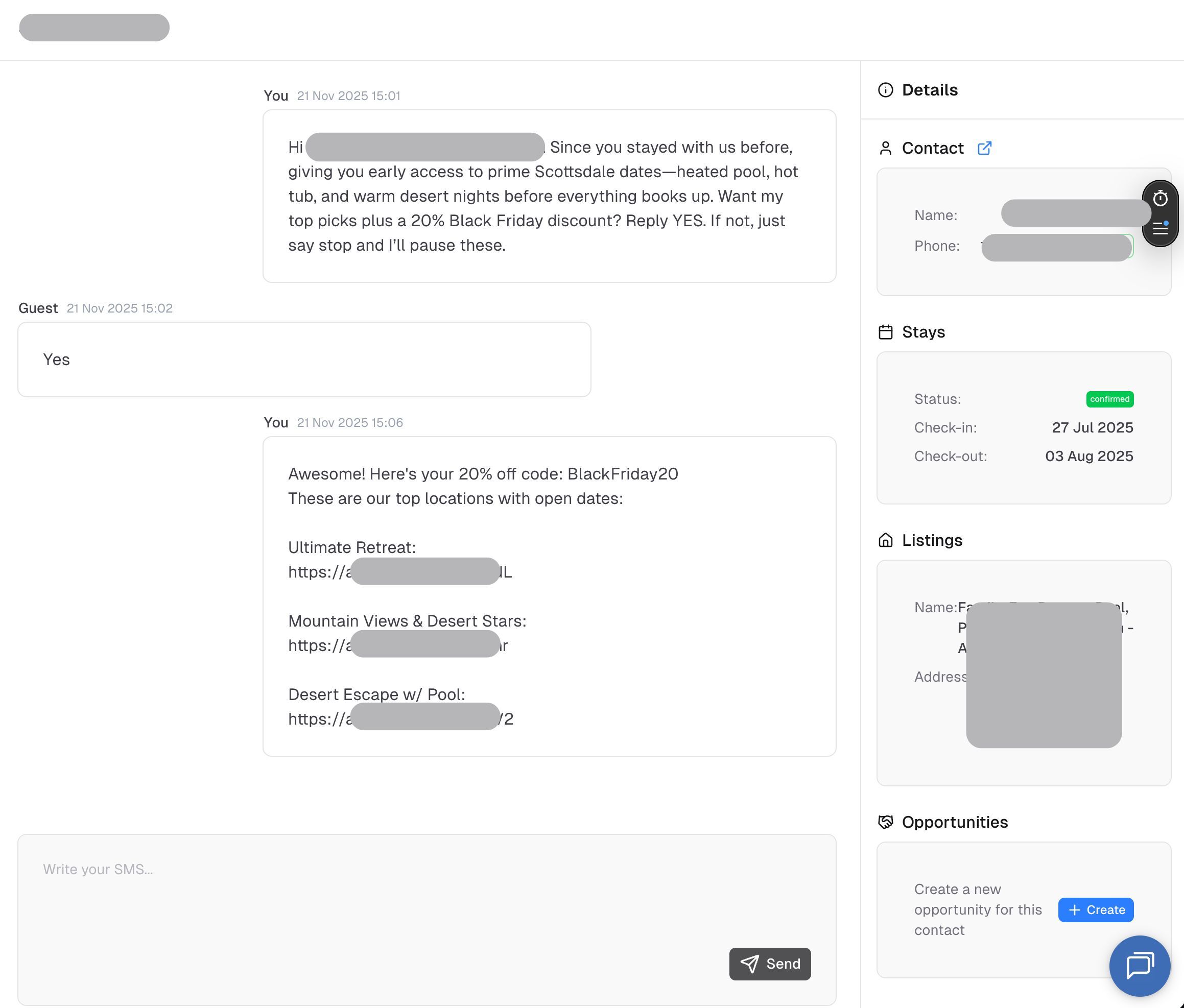The width and height of the screenshot is (1184, 1008).
Task: Click the redacted logo in the header
Action: (x=94, y=28)
